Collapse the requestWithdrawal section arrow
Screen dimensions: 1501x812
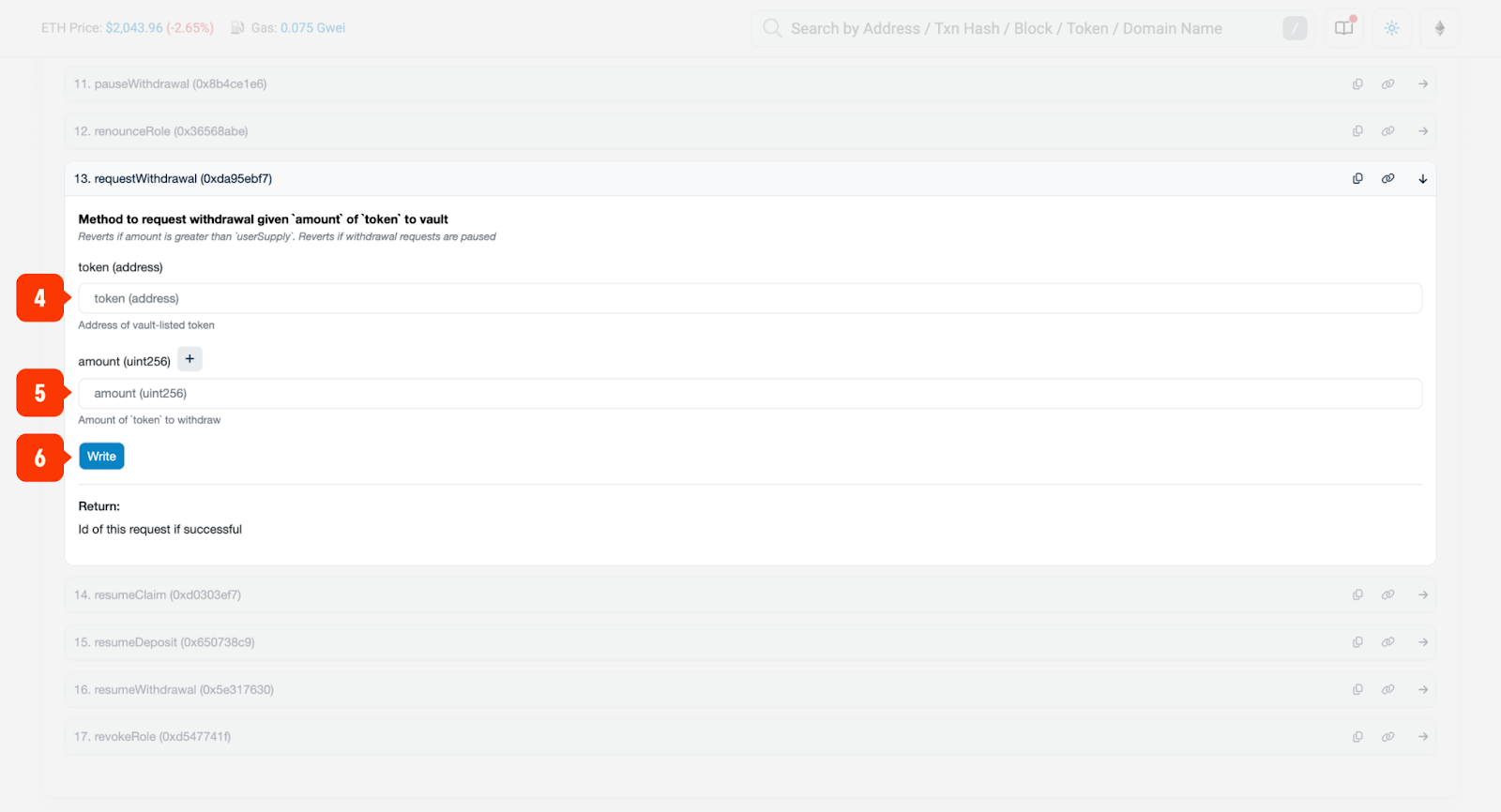(1422, 178)
